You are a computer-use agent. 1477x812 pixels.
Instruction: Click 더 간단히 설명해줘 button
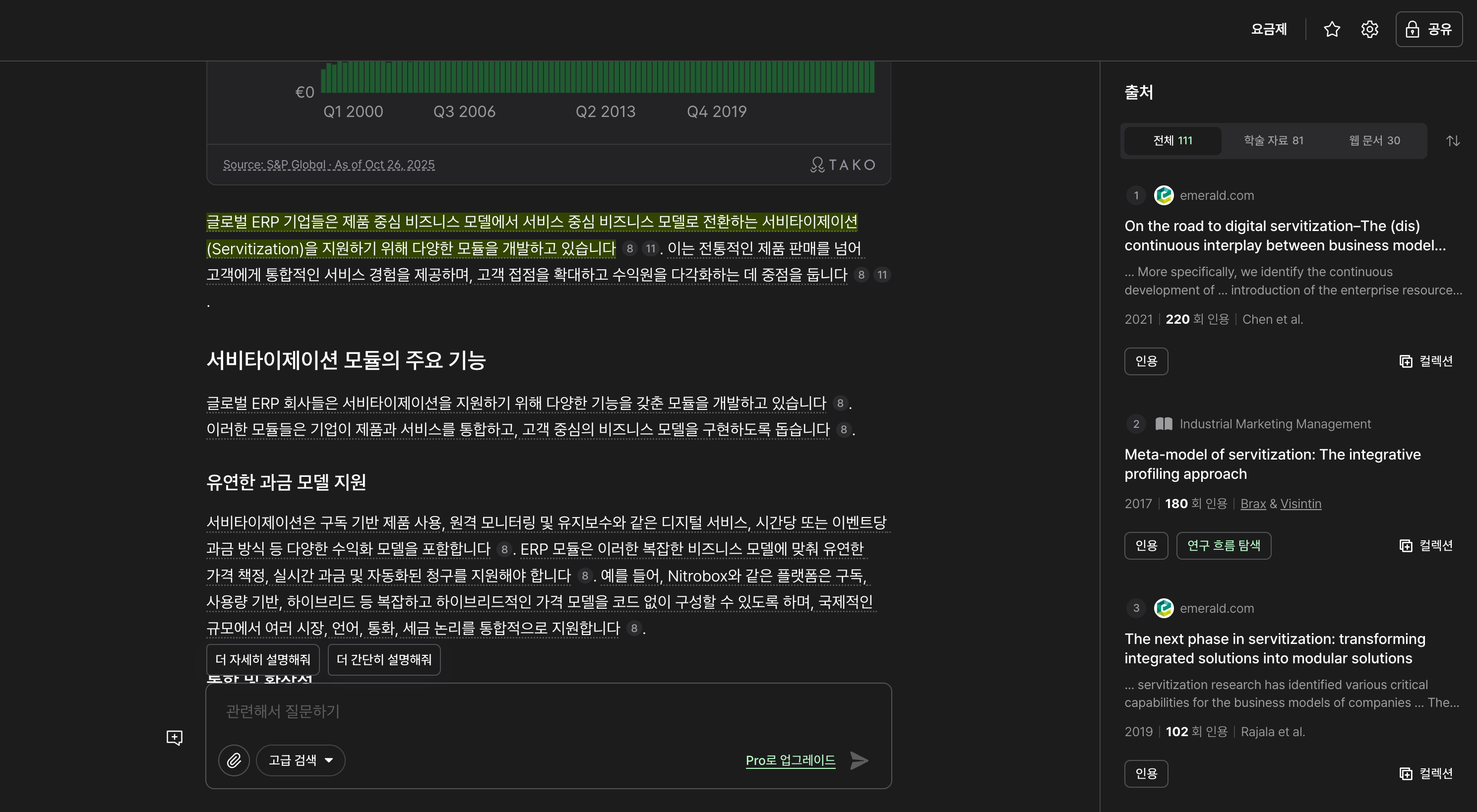[383, 660]
